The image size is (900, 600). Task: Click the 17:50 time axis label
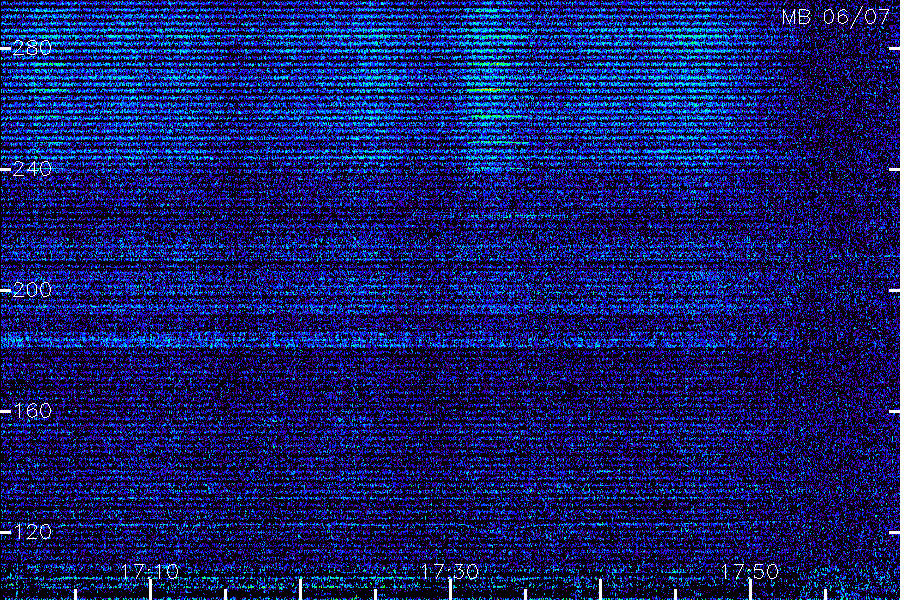point(750,572)
